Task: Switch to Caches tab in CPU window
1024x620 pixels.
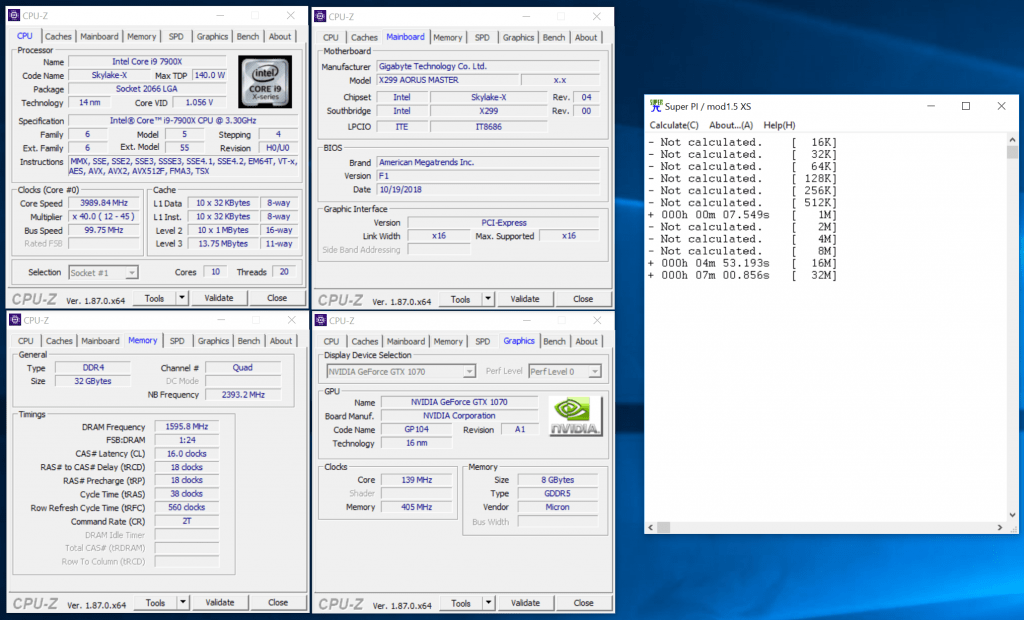Action: click(x=59, y=37)
